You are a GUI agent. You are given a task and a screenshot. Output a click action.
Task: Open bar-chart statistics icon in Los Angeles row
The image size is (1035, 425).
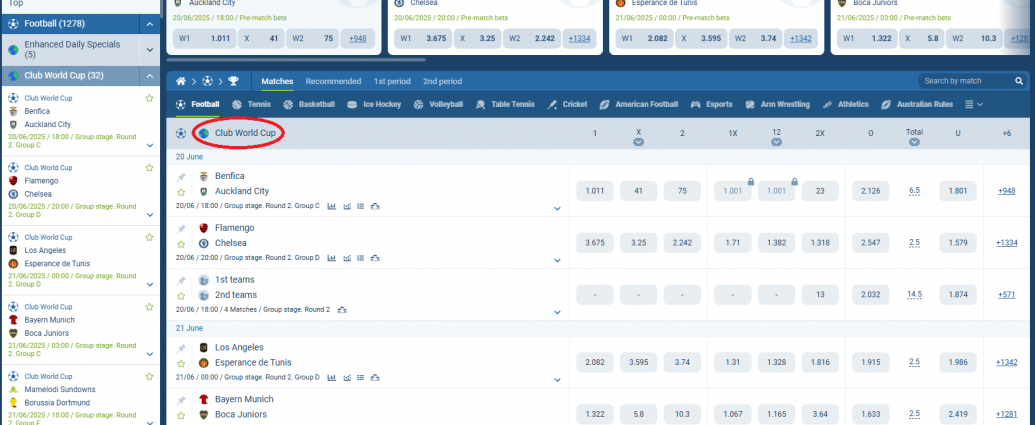point(331,377)
